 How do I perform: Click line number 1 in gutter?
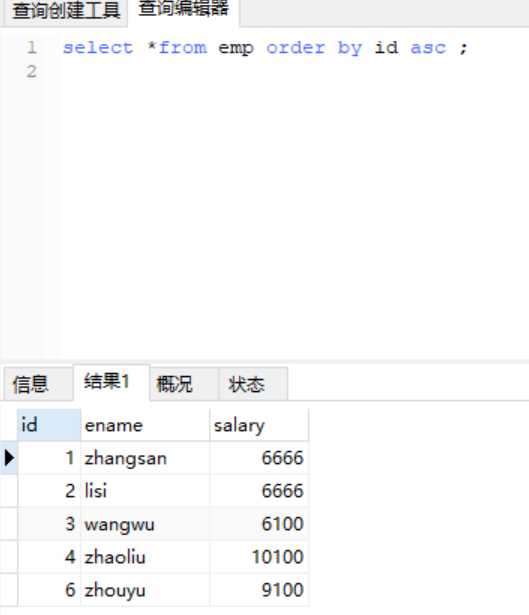[32, 48]
